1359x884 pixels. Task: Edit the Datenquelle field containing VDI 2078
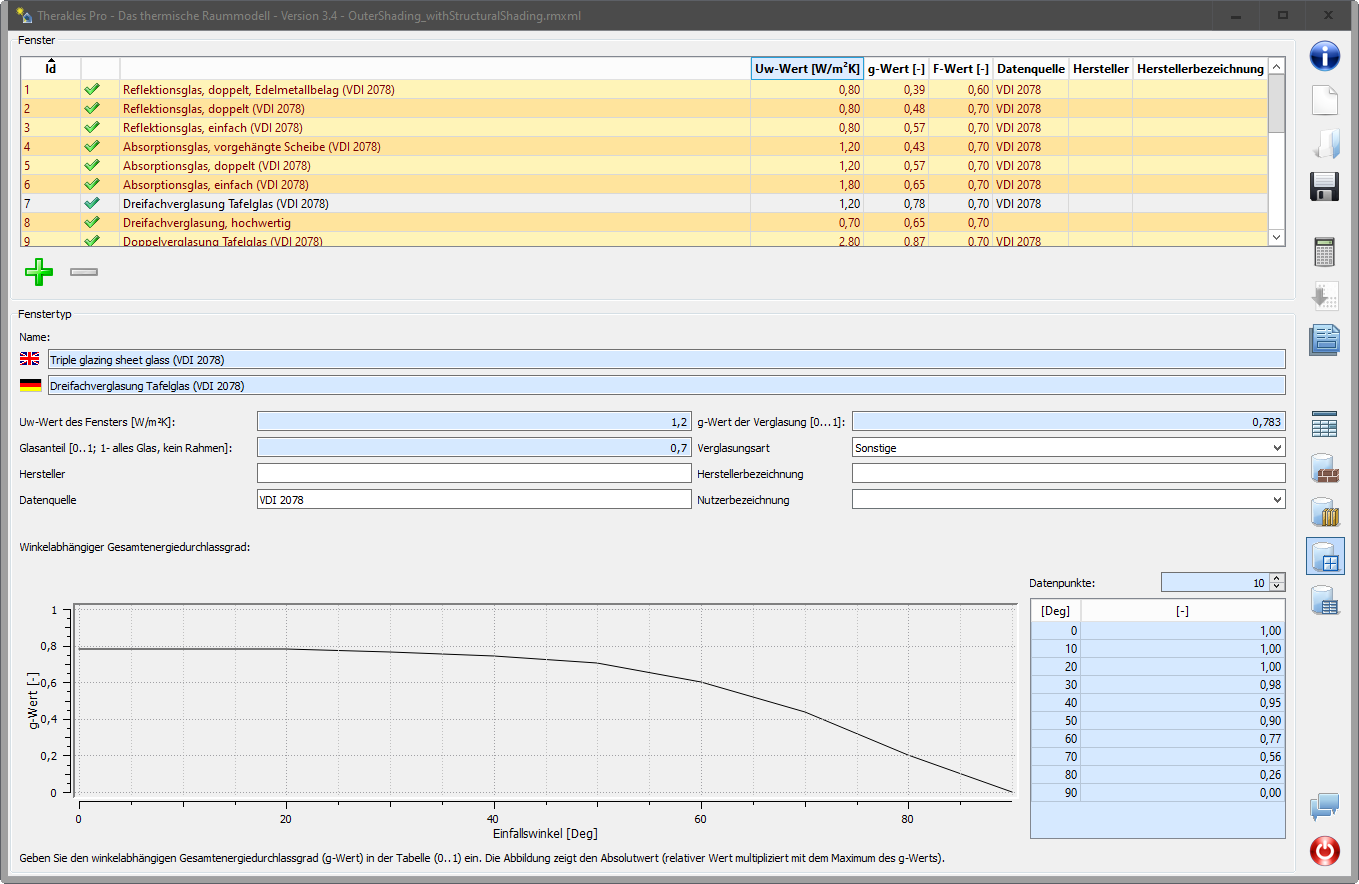[x=474, y=499]
